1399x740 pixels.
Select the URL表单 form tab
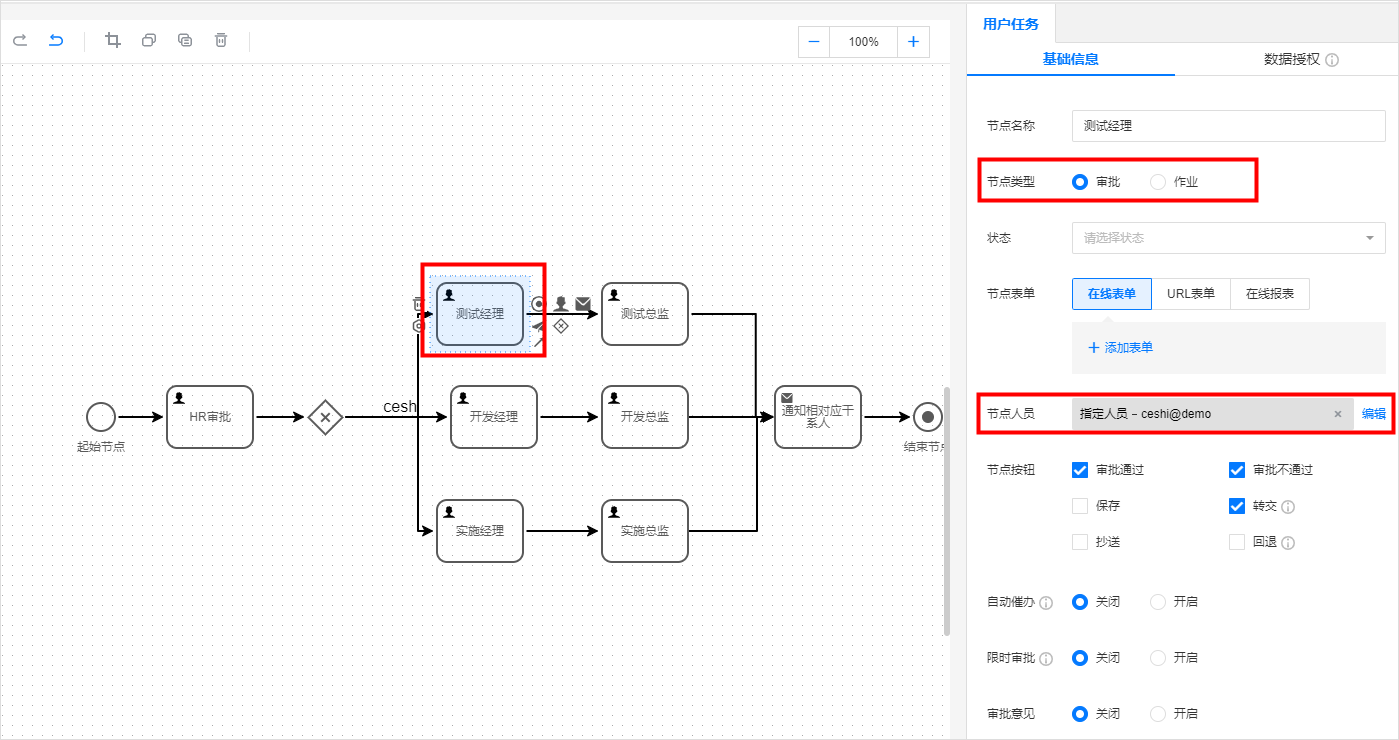pos(1192,293)
